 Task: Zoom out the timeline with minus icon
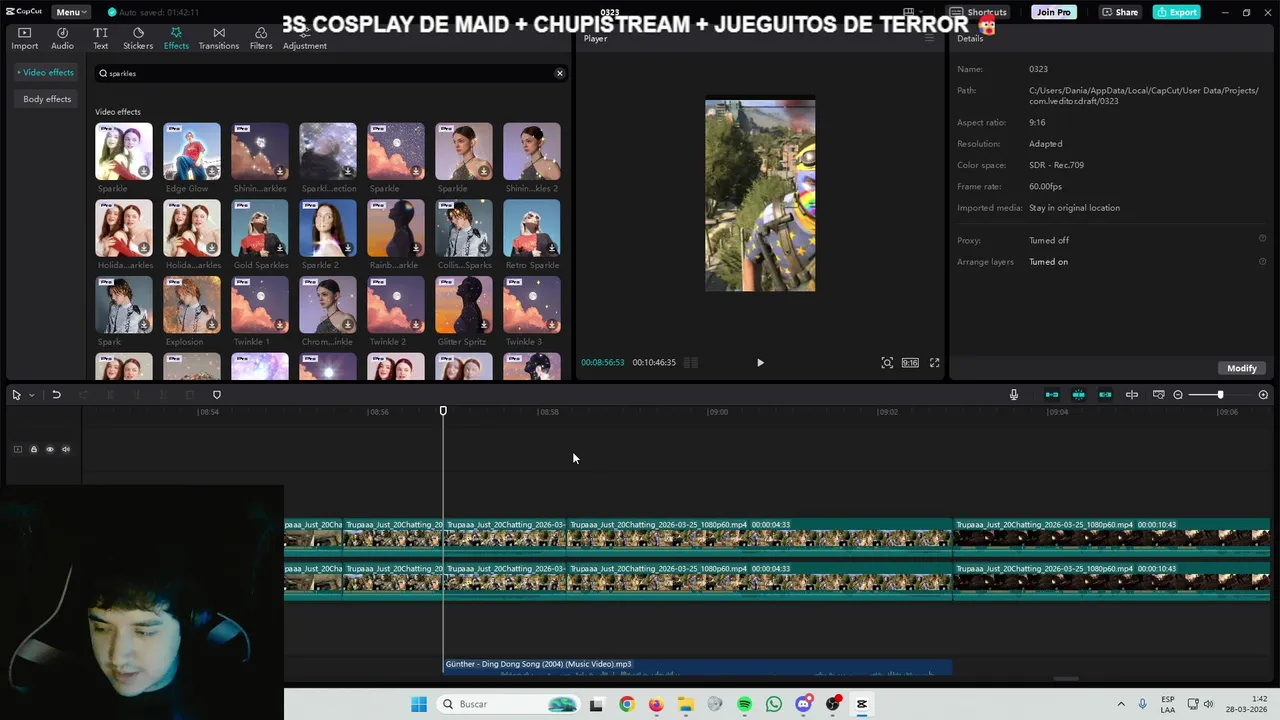(1178, 395)
